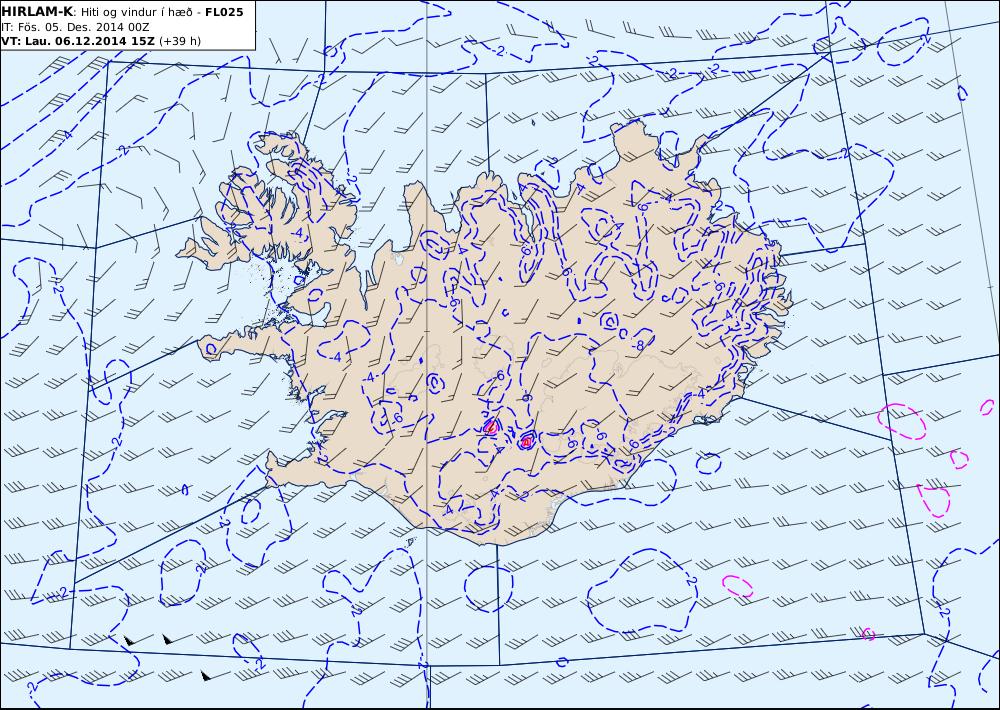
Task: Select the initial time line 'IT: Fös. 05. Des. 2014 00Z'
Action: (x=75, y=27)
